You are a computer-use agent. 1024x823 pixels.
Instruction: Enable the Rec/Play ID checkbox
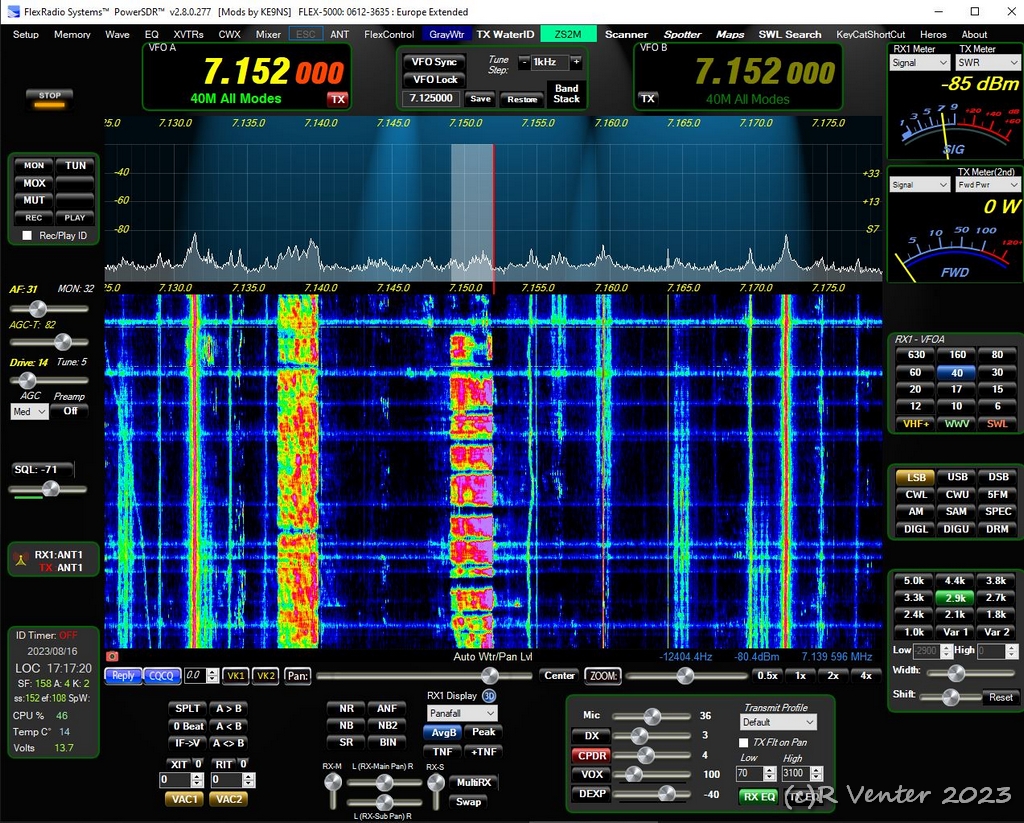tap(28, 236)
